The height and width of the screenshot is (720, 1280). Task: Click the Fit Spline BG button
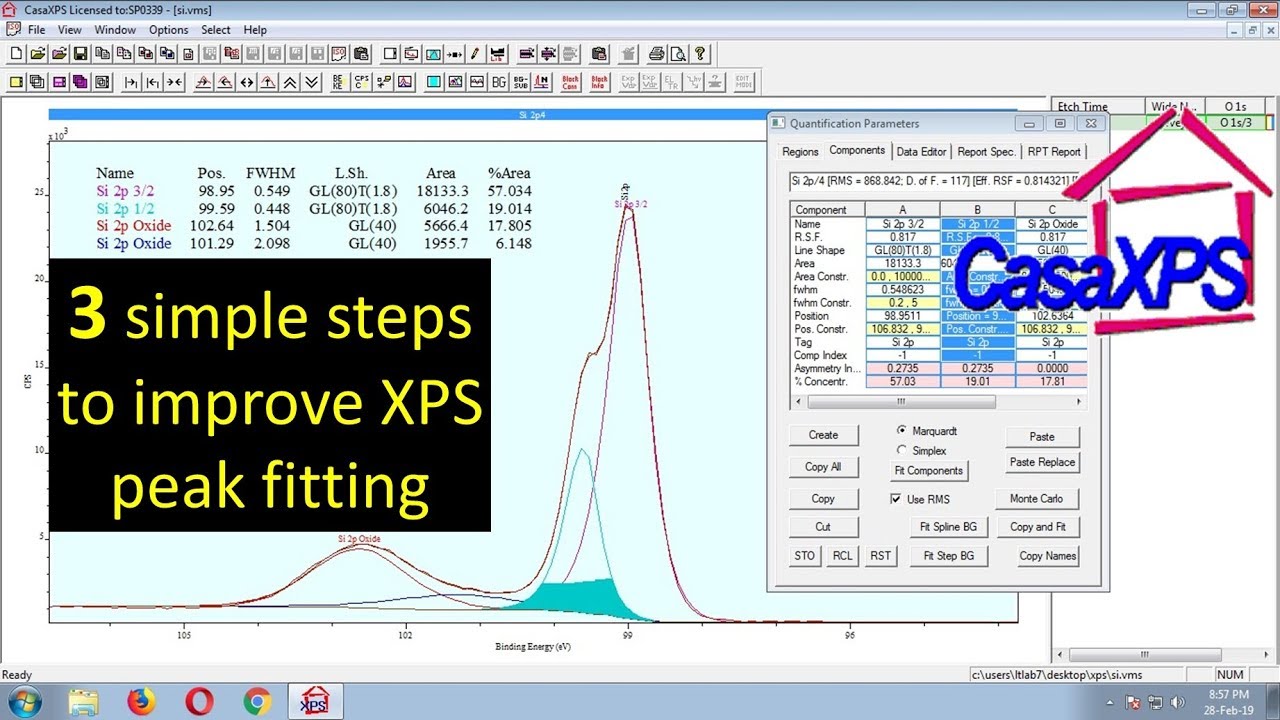point(948,527)
